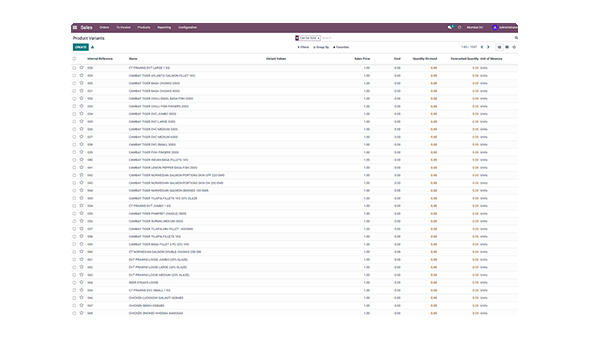Viewport: 590px width, 360px height.
Task: Open the Mumbai DC company switcher
Action: click(x=475, y=27)
